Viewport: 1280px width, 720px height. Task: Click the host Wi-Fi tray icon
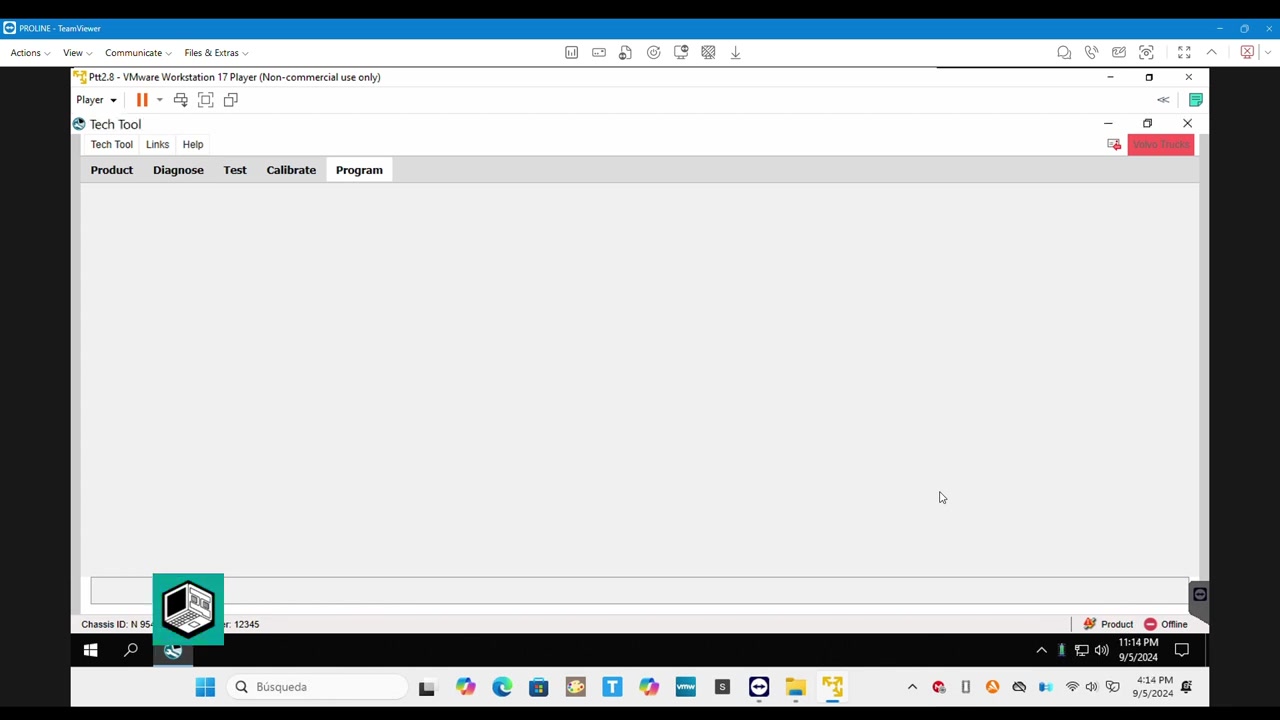1072,687
